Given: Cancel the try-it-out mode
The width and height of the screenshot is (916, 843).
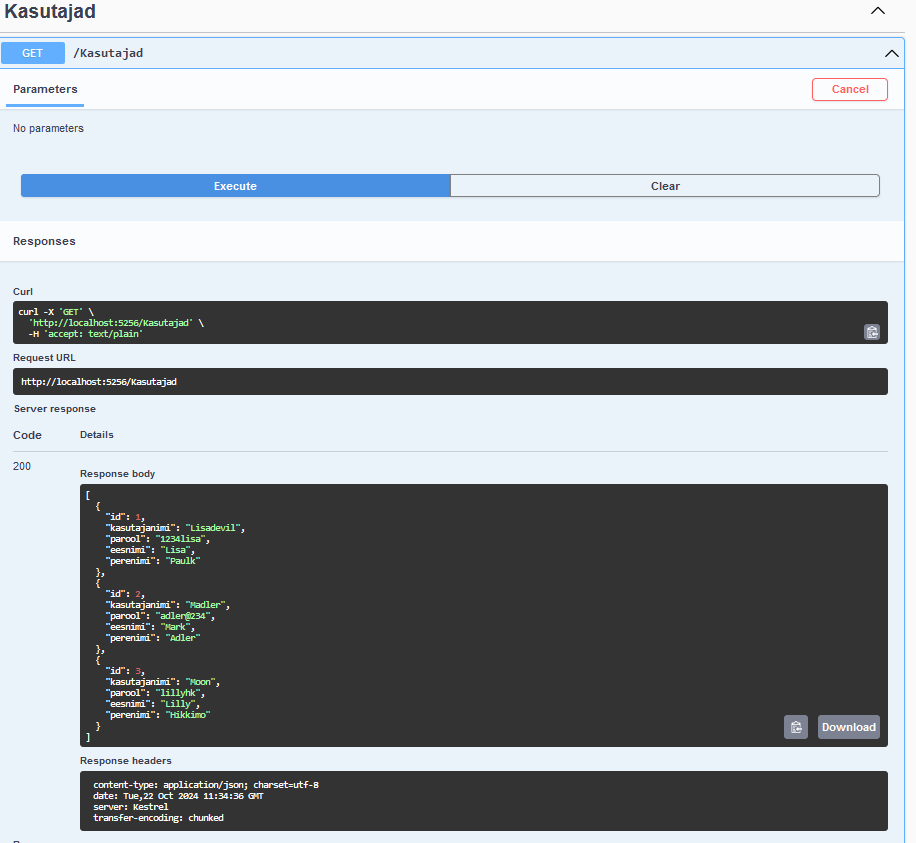Looking at the screenshot, I should [x=849, y=89].
